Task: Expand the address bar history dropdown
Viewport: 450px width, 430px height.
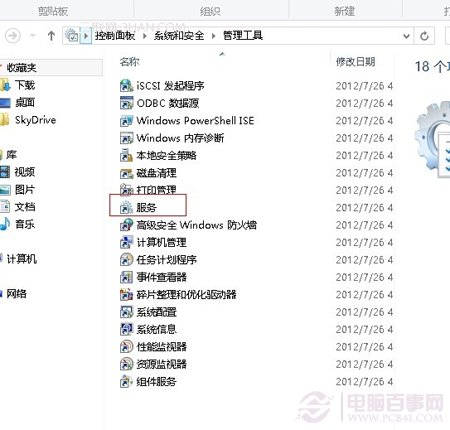Action: (406, 36)
